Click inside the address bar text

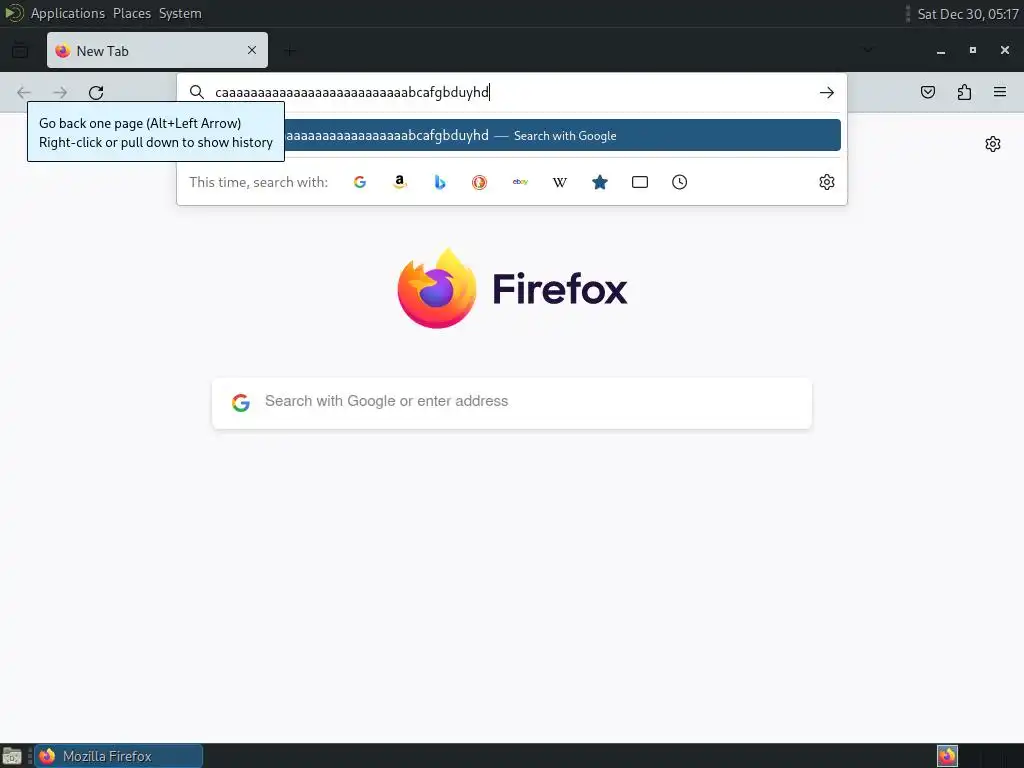[352, 93]
